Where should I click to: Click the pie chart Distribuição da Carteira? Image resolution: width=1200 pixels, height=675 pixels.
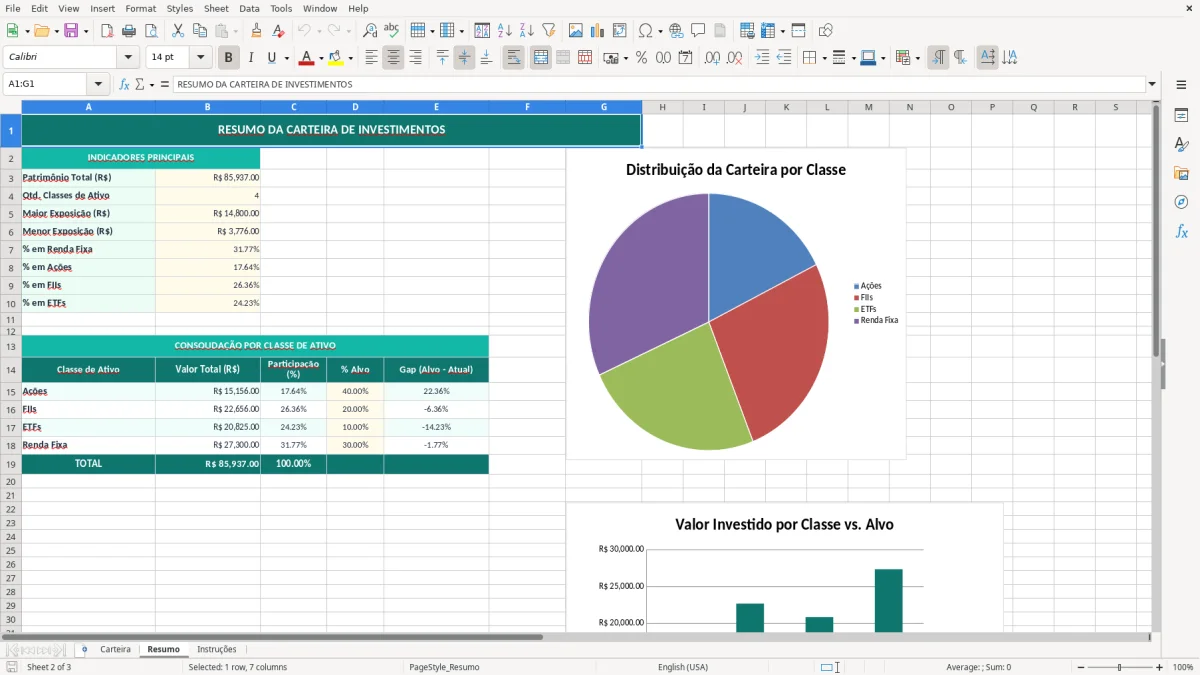click(709, 322)
